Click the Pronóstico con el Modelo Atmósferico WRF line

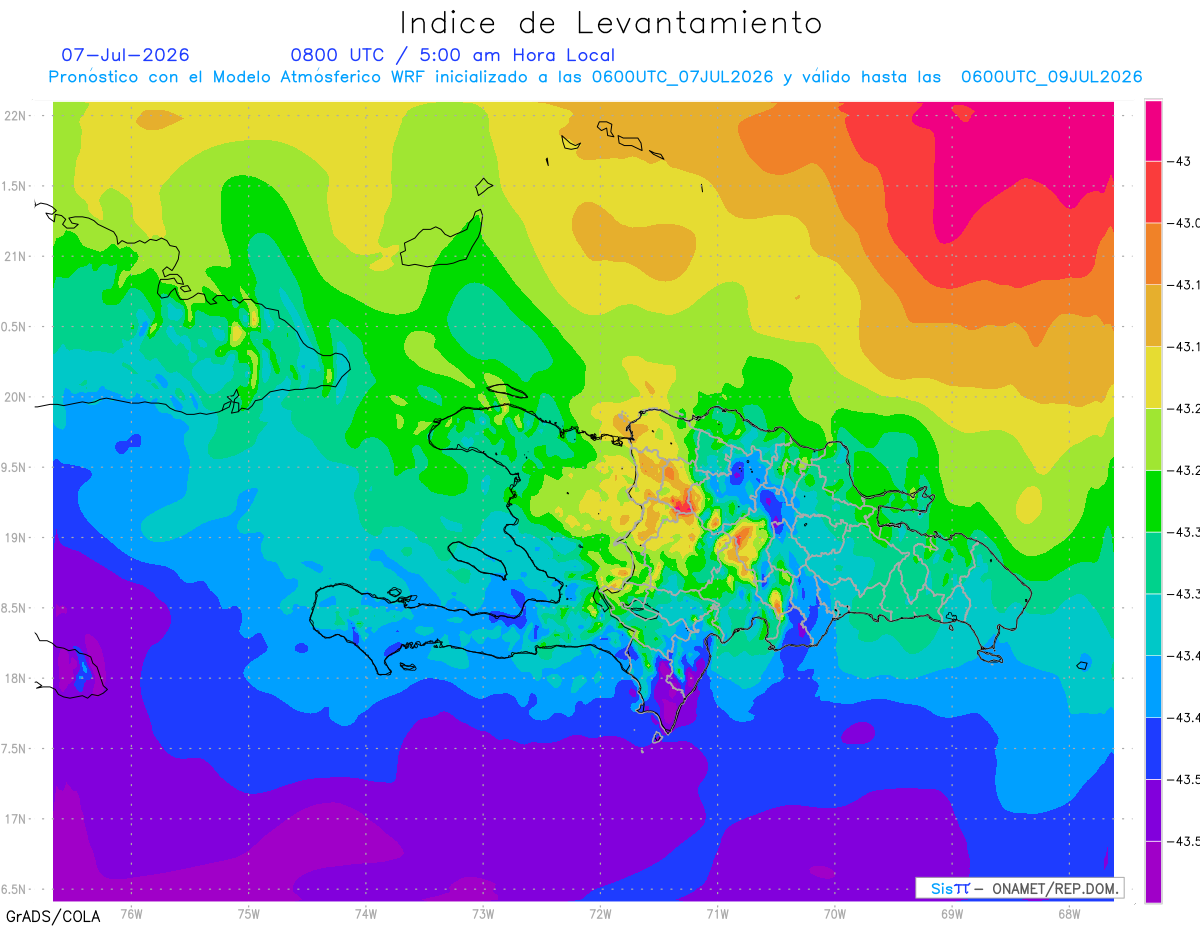(x=595, y=77)
